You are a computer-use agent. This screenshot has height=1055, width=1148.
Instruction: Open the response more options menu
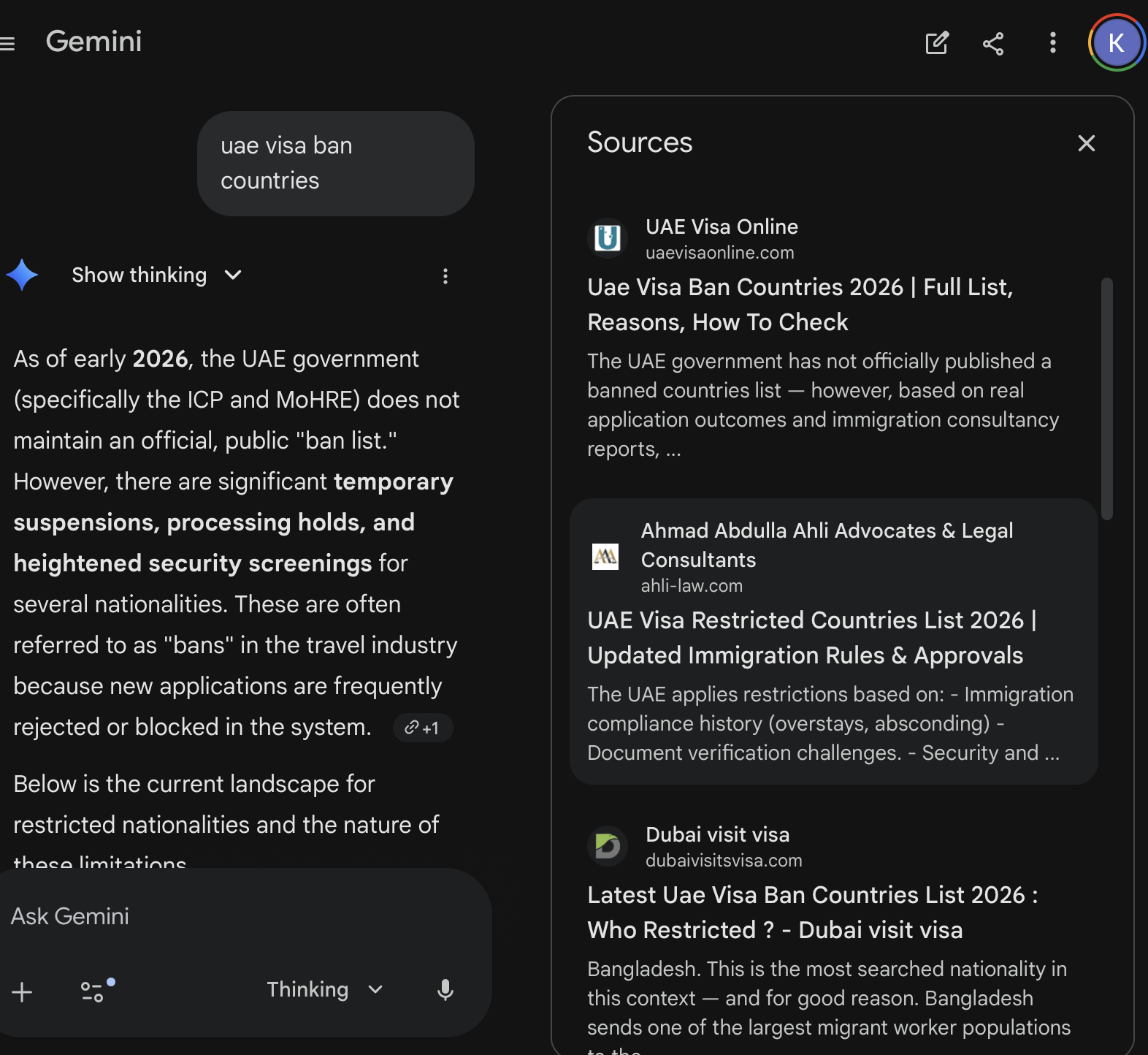point(445,276)
